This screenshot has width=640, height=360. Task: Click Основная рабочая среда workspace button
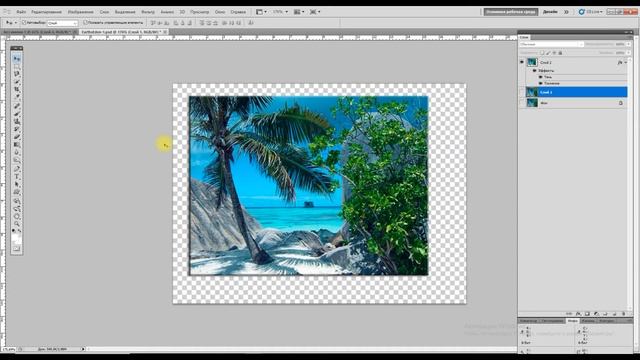511,12
